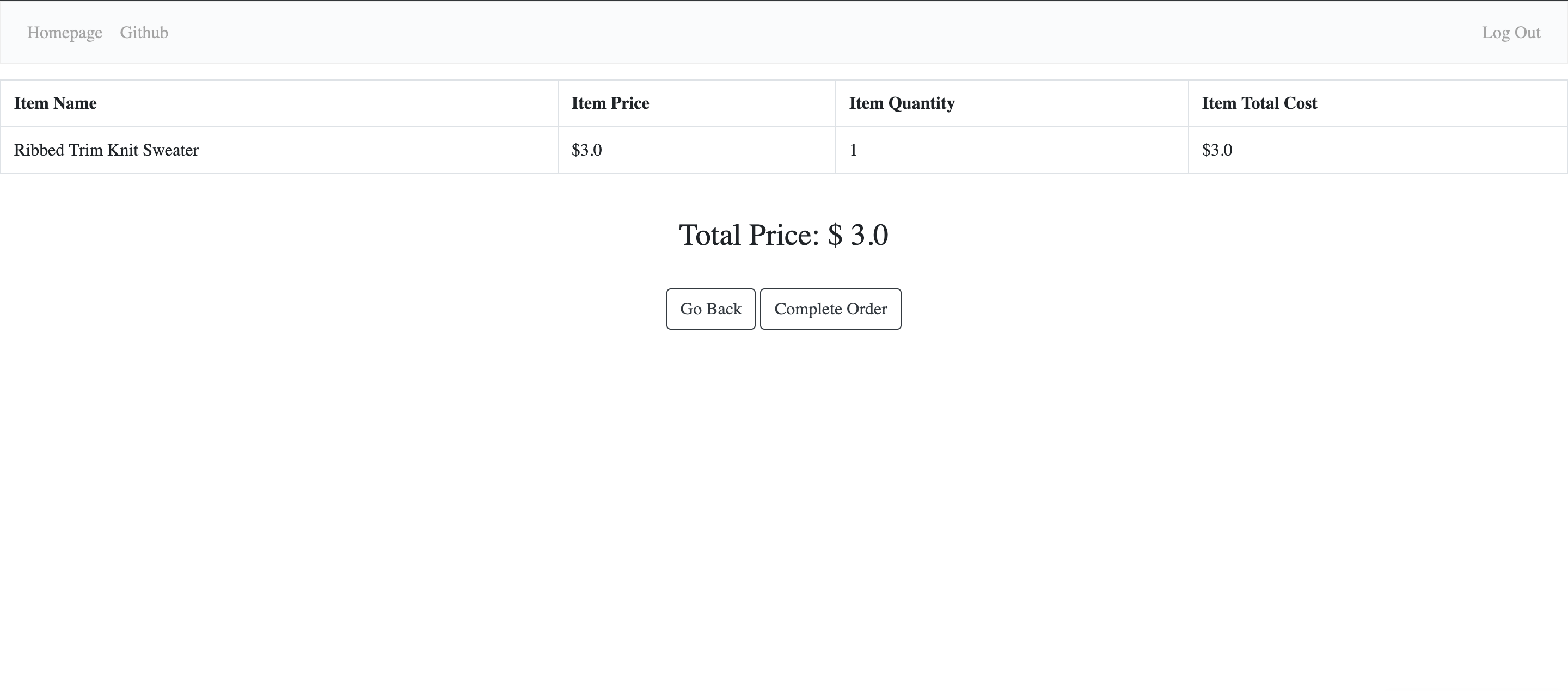This screenshot has width=1568, height=691.
Task: Click the $ 3.0 amount in Total Price
Action: (x=857, y=235)
